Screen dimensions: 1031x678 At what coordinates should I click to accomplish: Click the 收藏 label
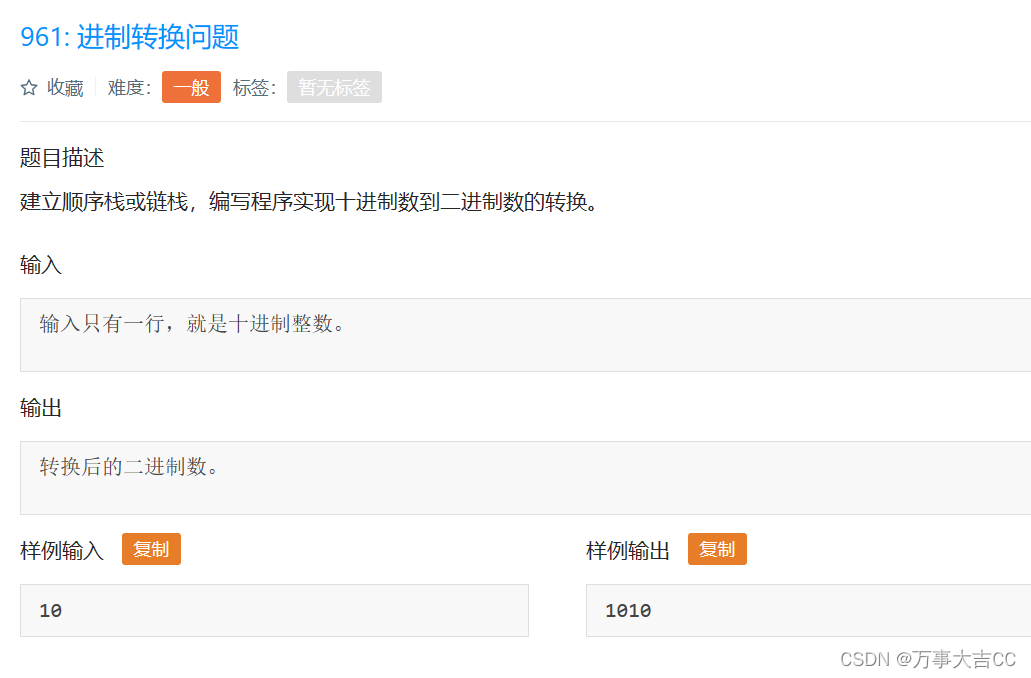[65, 87]
